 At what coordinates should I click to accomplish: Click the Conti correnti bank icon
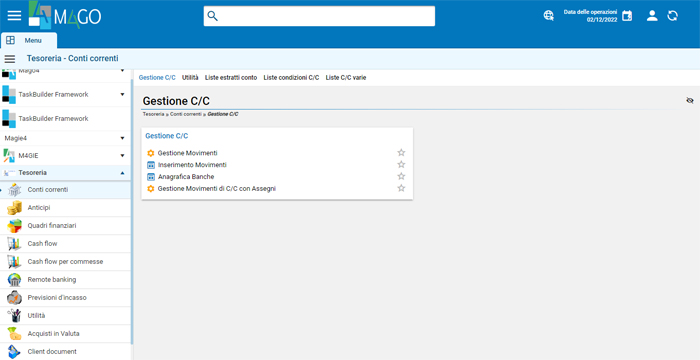[x=14, y=190]
